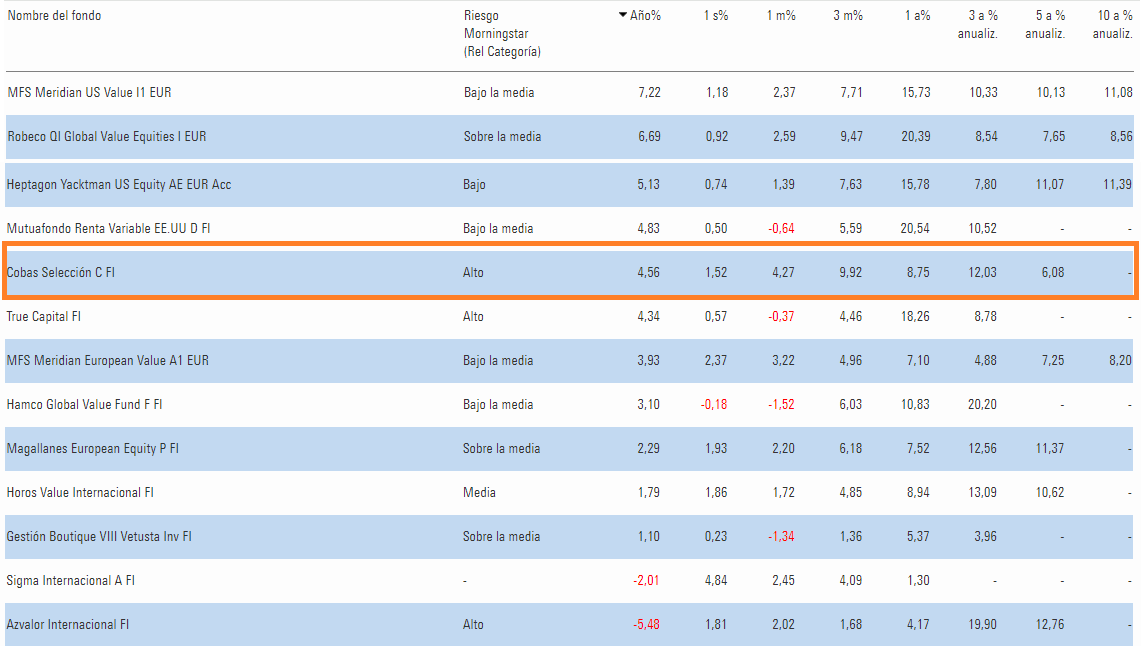Select Mutuafondo Renta Variable EE.UU fund
This screenshot has height=646, width=1141.
click(108, 228)
